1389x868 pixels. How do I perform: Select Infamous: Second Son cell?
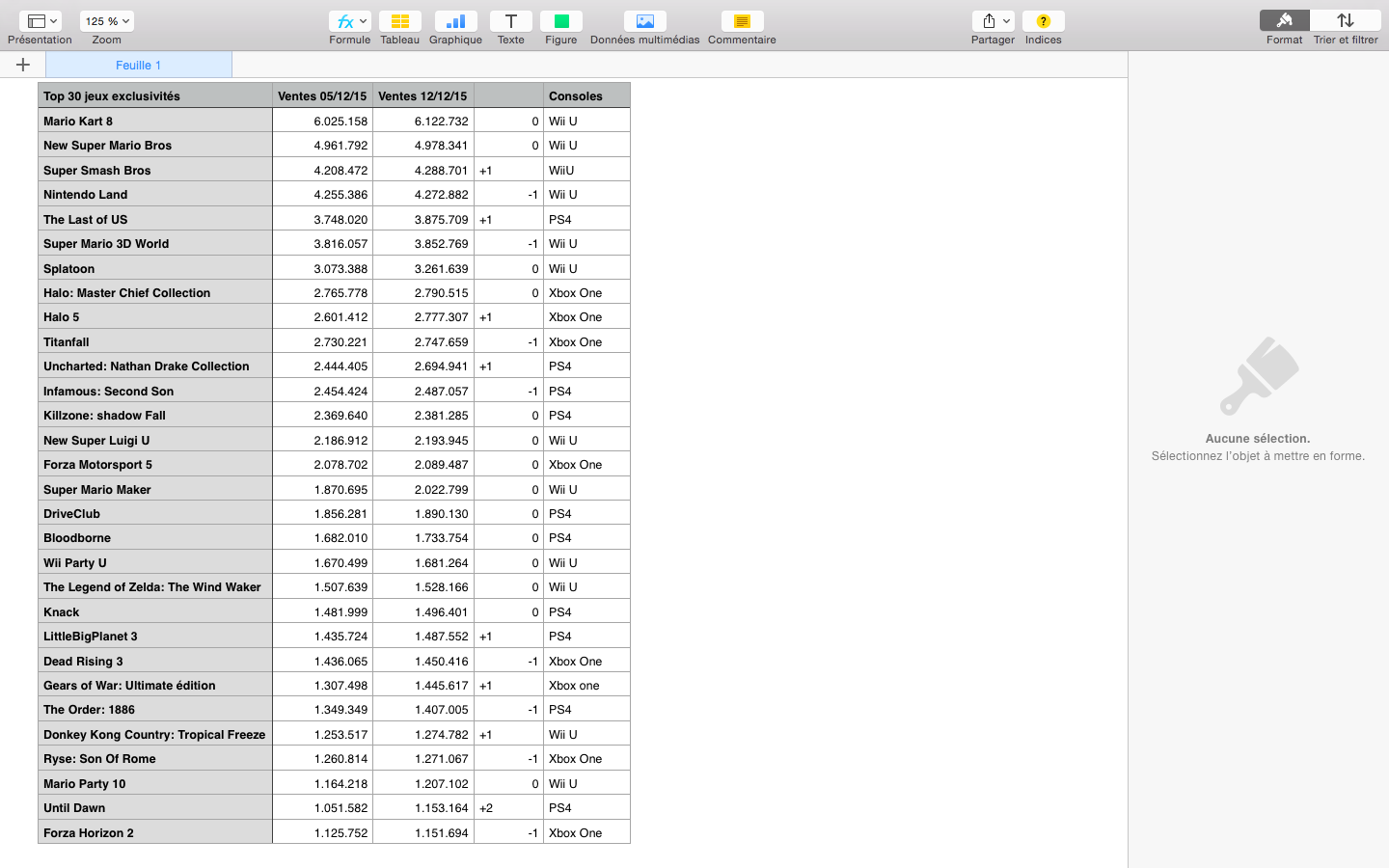point(155,391)
